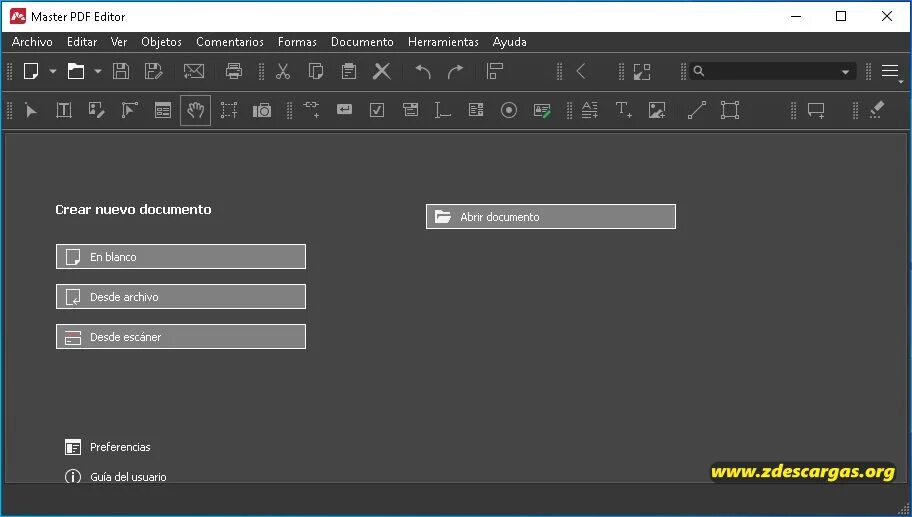Select the Add Text tool
This screenshot has height=517, width=912.
pos(624,110)
